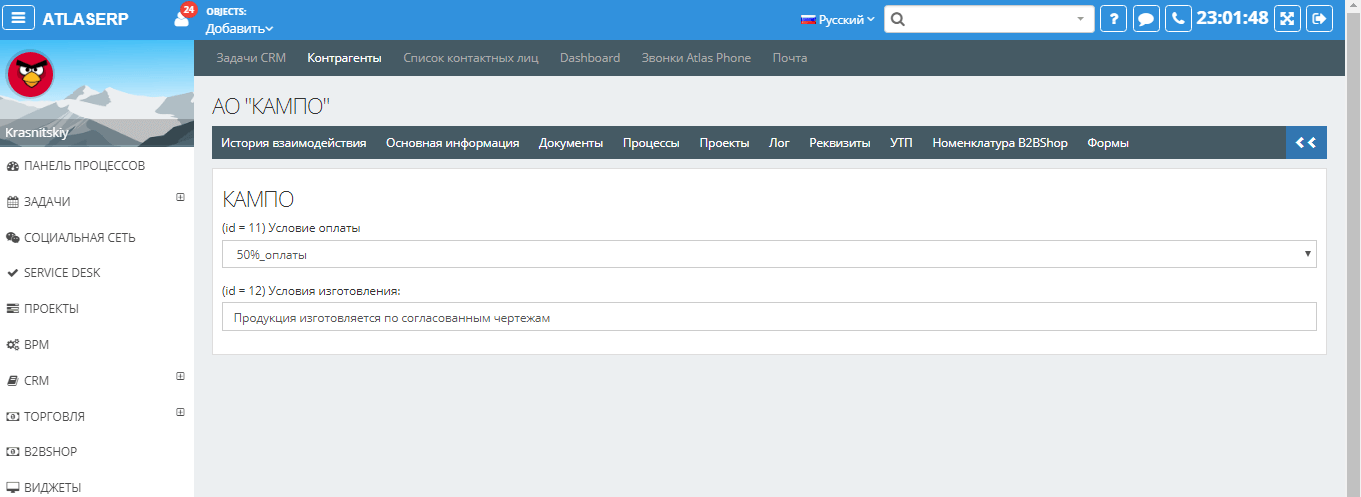Click the ATLASERP logo text
The image size is (1361, 497).
(85, 19)
